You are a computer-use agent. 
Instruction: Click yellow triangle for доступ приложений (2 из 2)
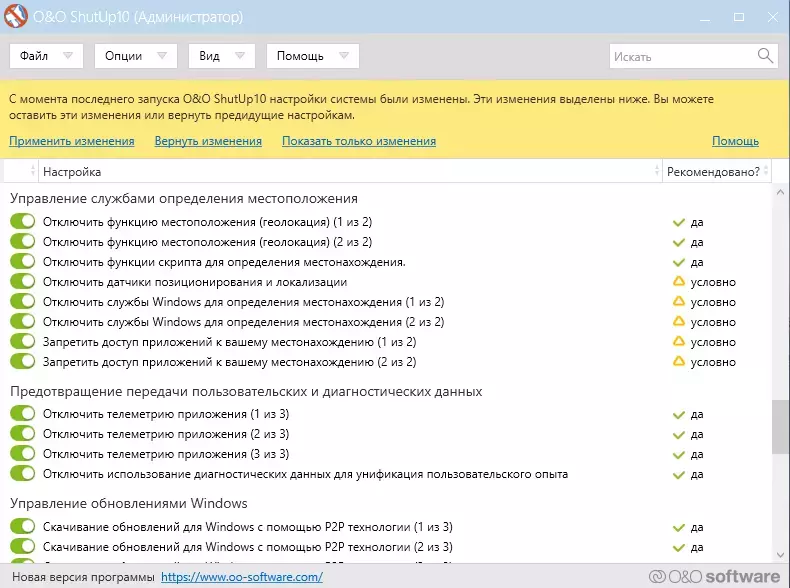click(679, 361)
